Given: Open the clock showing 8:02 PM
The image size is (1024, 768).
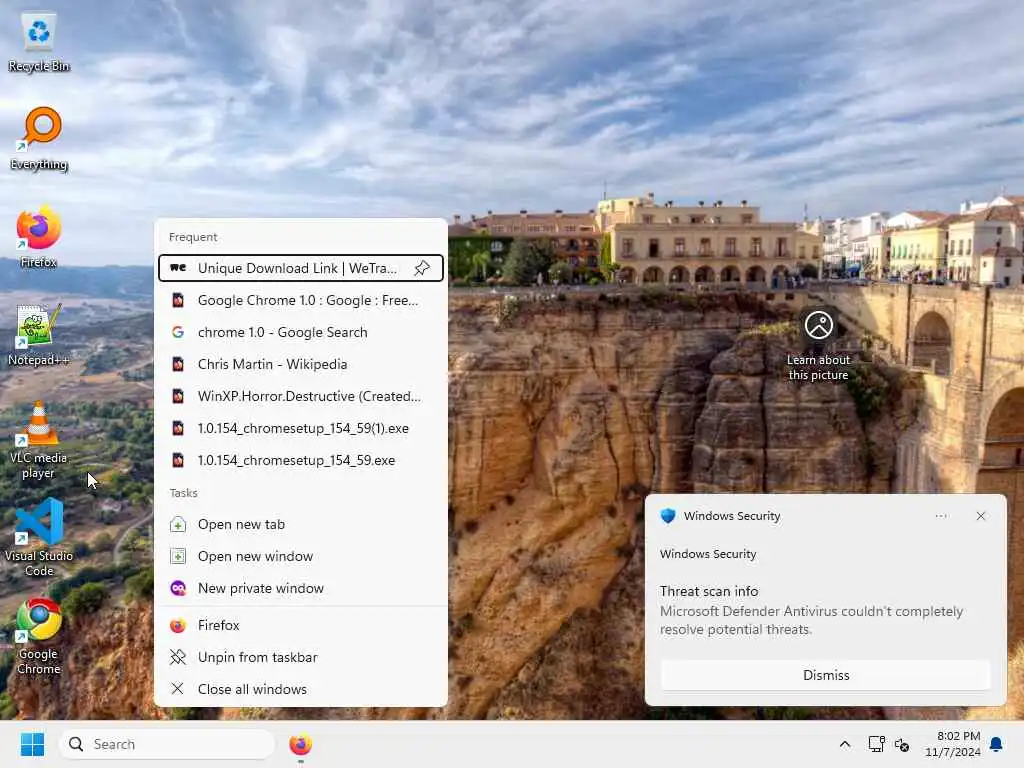Looking at the screenshot, I should click(952, 744).
